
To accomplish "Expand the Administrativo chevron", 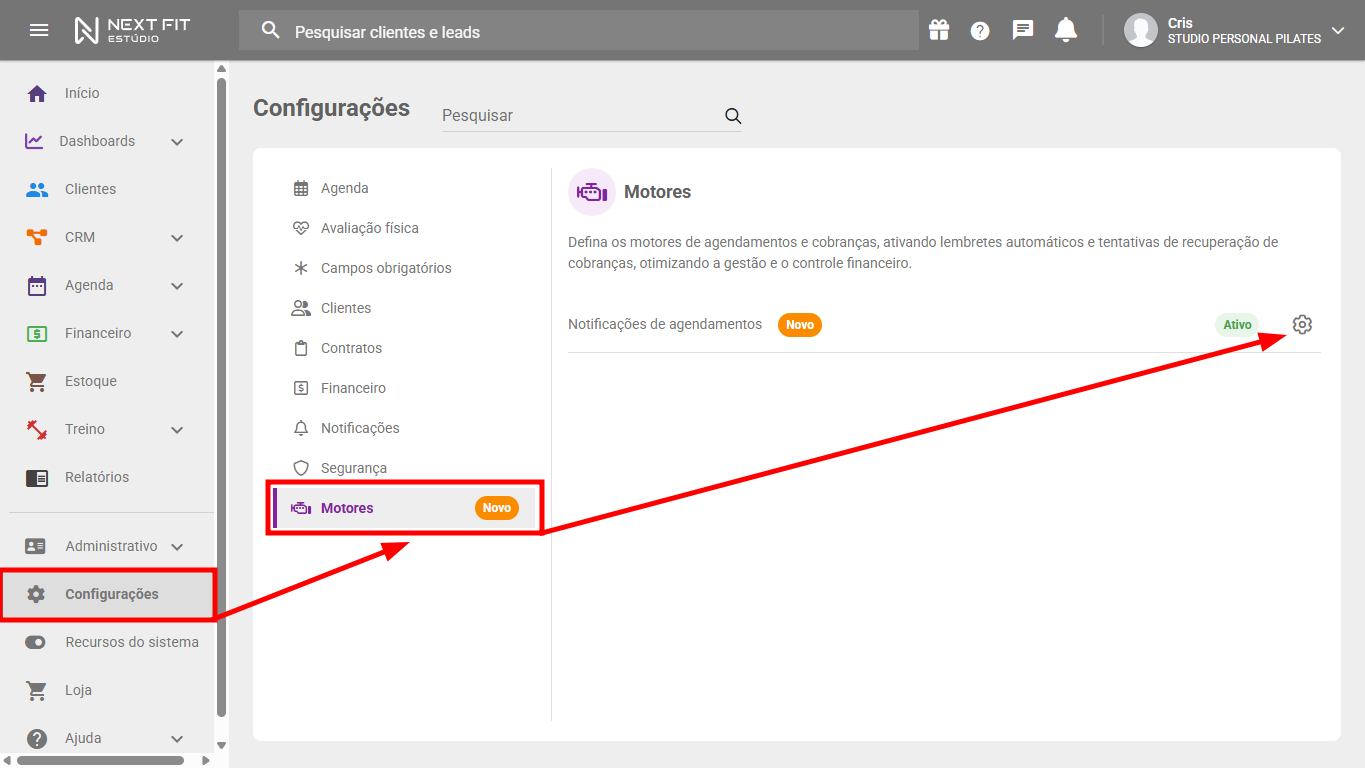I will pyautogui.click(x=177, y=547).
